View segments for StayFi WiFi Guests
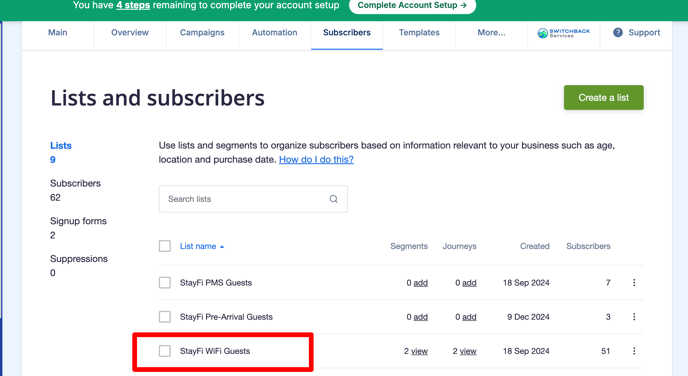This screenshot has height=376, width=688. [x=419, y=351]
